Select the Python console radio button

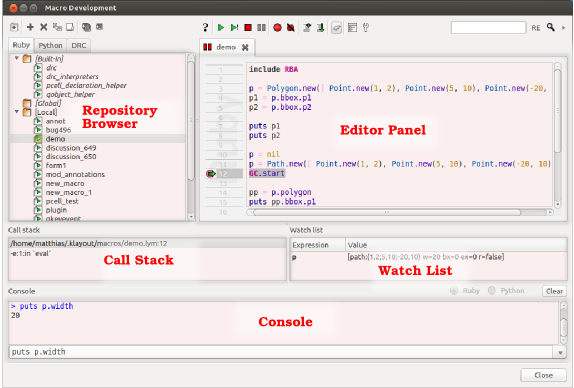(492, 291)
